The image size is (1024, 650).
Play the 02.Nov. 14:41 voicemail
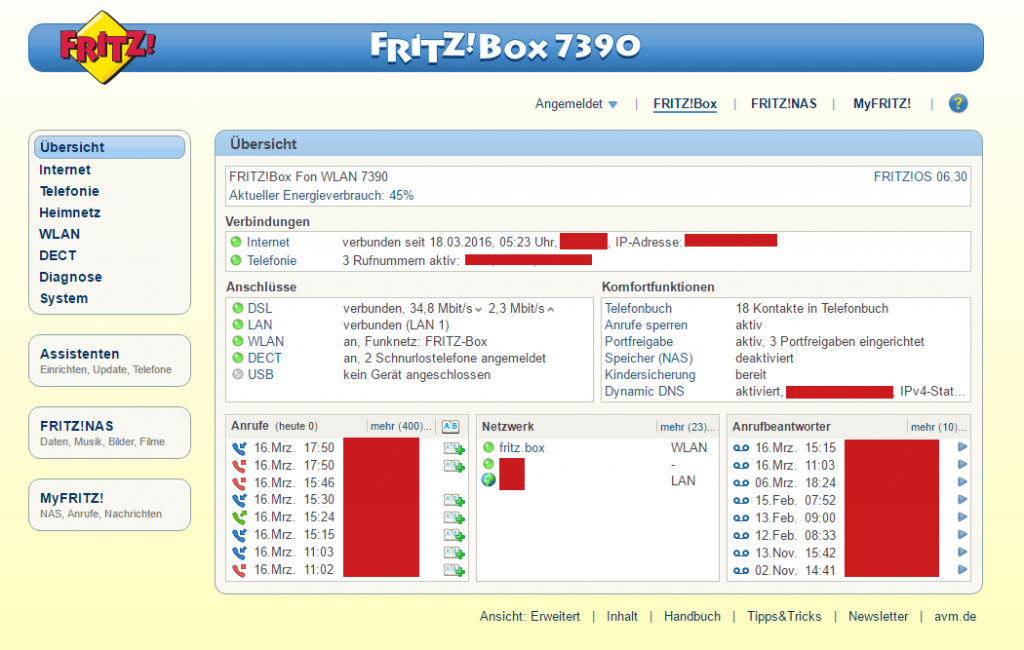962,570
